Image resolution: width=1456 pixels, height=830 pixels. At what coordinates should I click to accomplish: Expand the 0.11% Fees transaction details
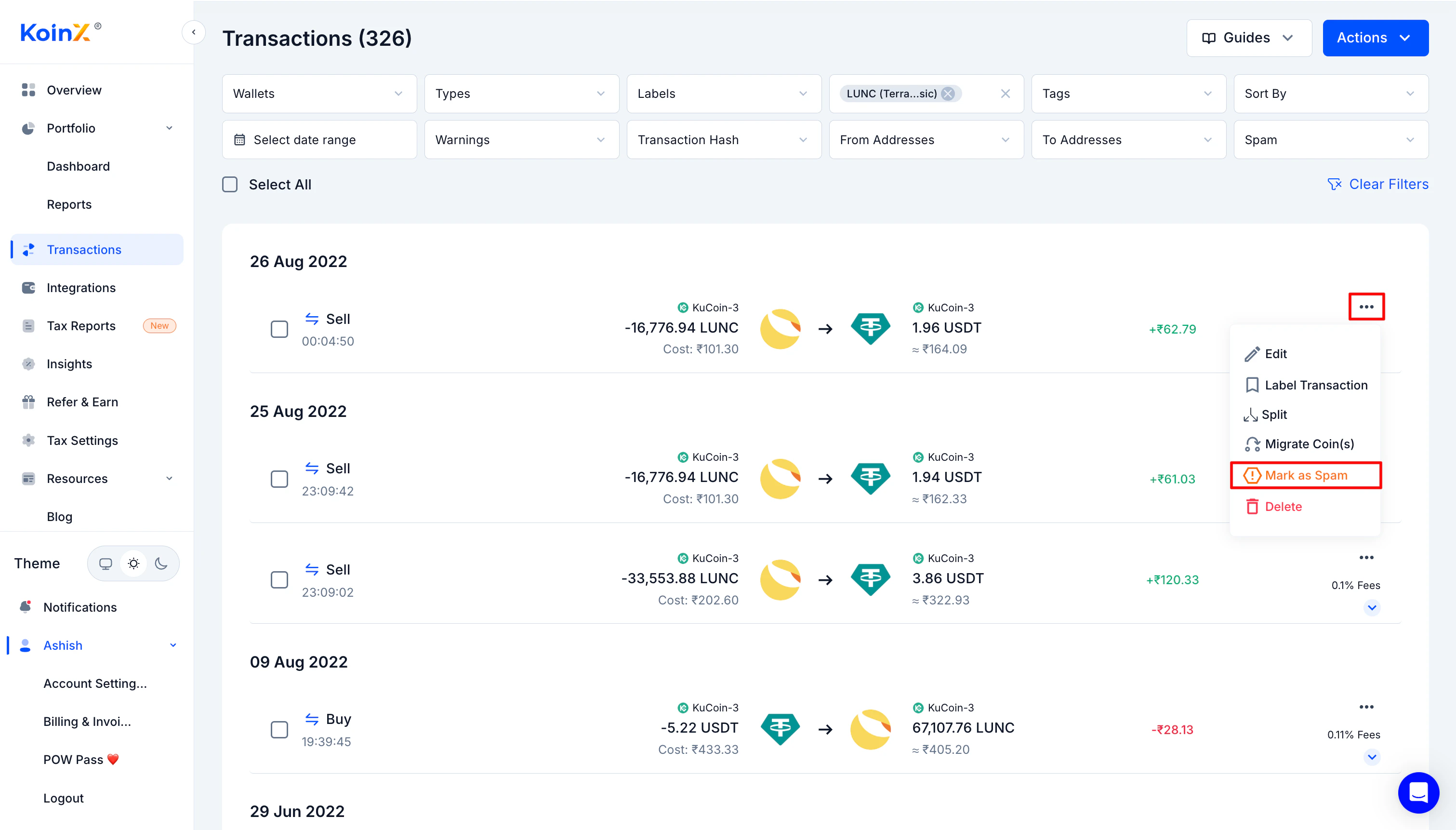(1372, 757)
